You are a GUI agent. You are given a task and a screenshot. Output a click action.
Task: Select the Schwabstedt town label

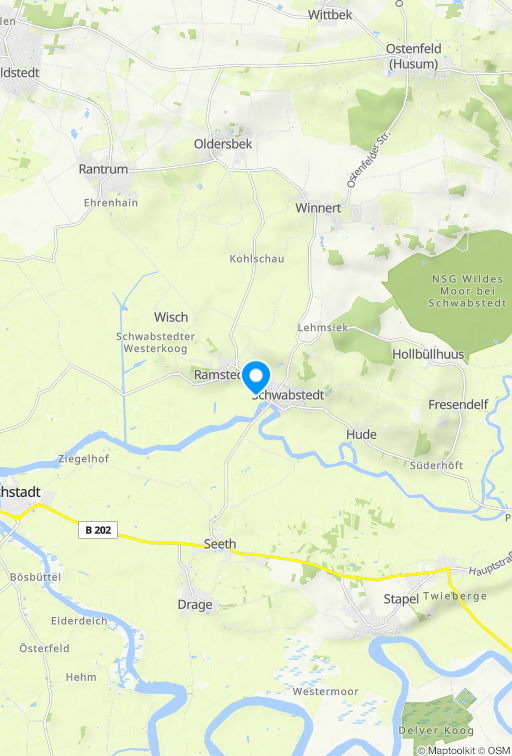point(288,395)
